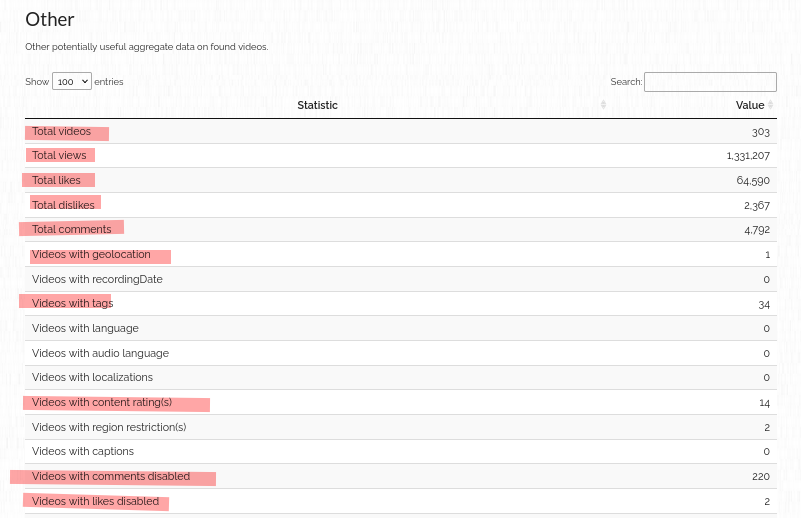
Task: Click the Value column sort icon
Action: click(771, 105)
